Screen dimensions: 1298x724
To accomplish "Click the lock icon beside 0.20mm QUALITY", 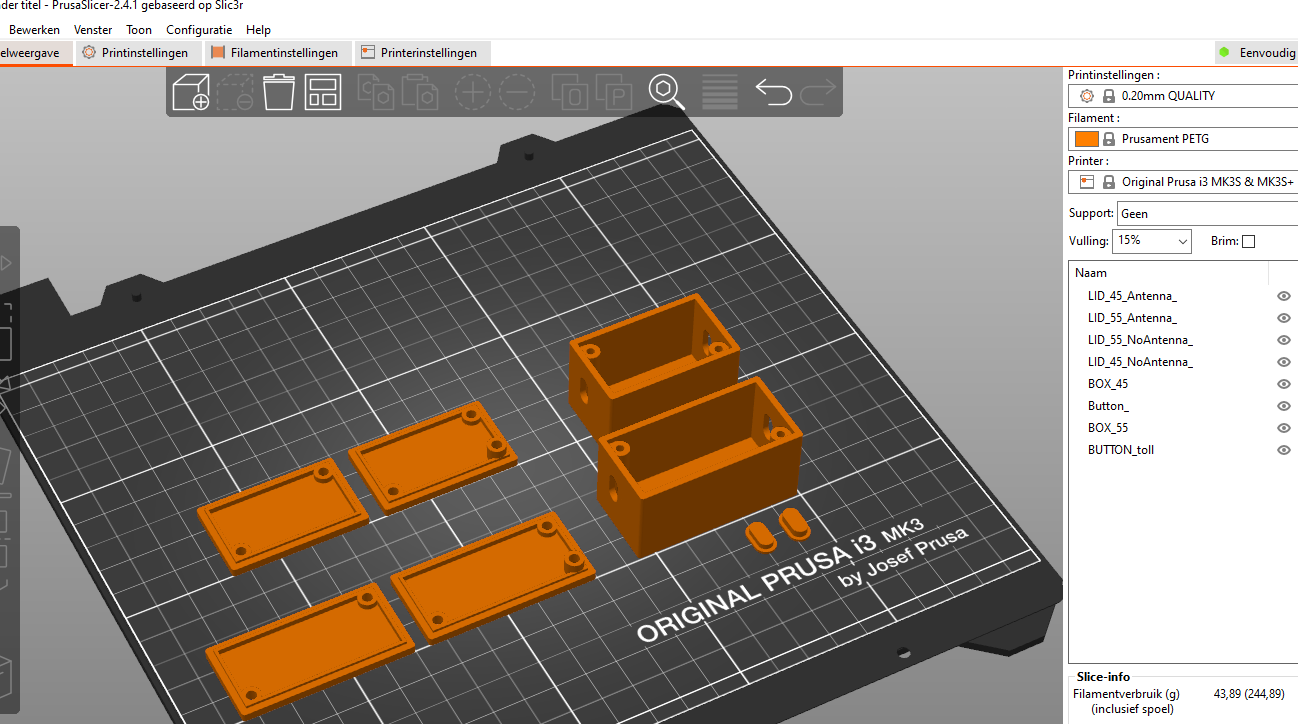I will pyautogui.click(x=1109, y=96).
